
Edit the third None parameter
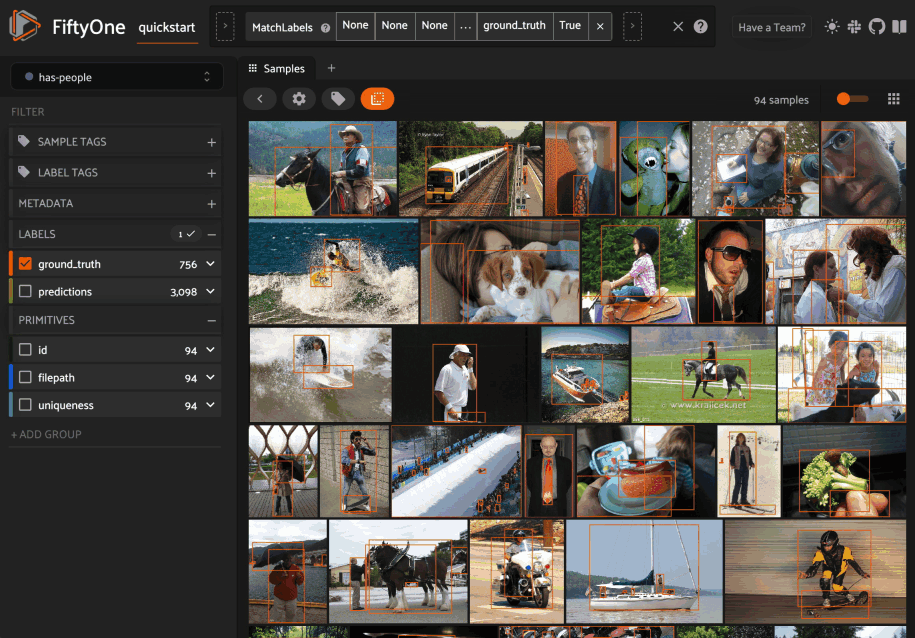[x=435, y=26]
